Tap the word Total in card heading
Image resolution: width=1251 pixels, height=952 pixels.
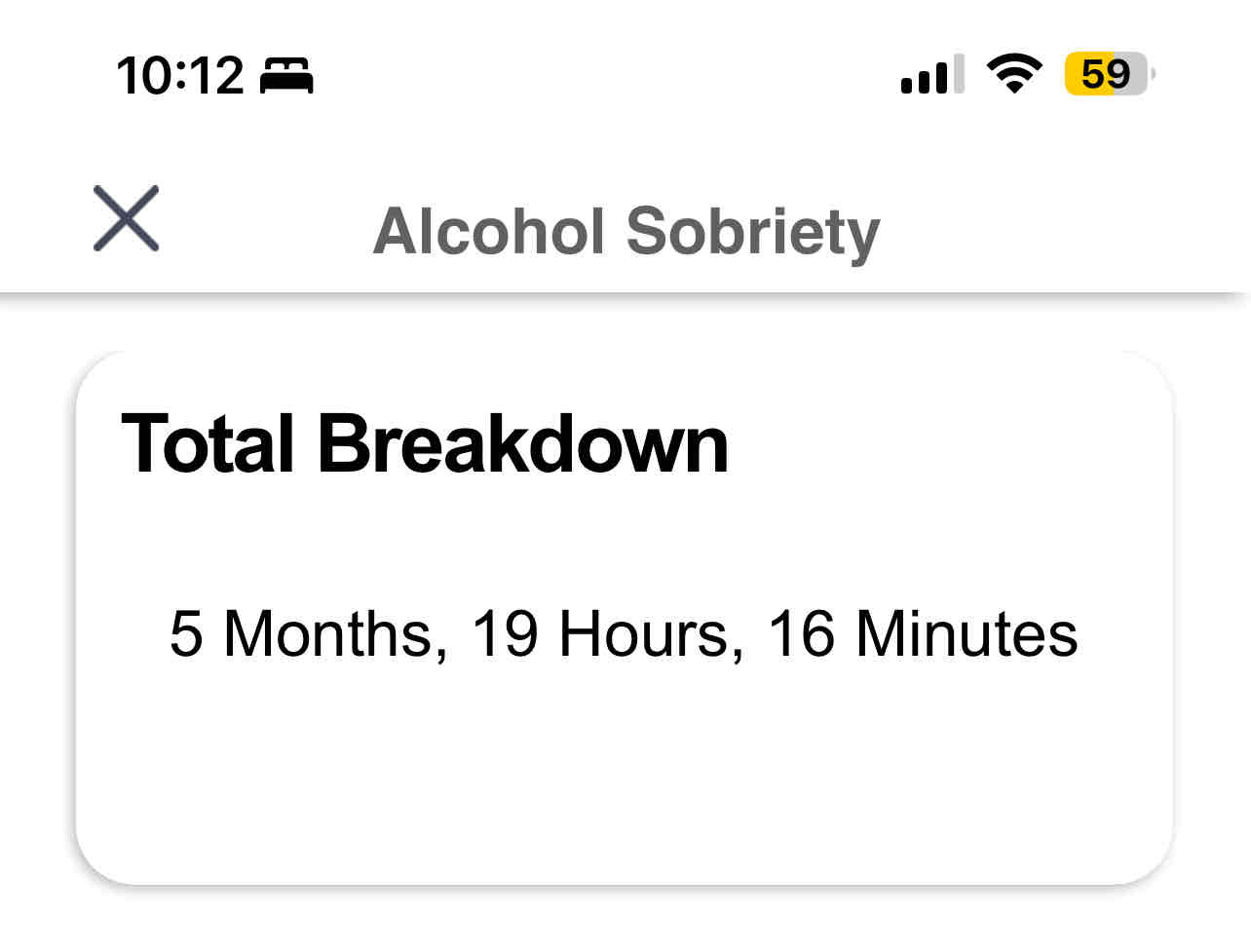pyautogui.click(x=208, y=443)
